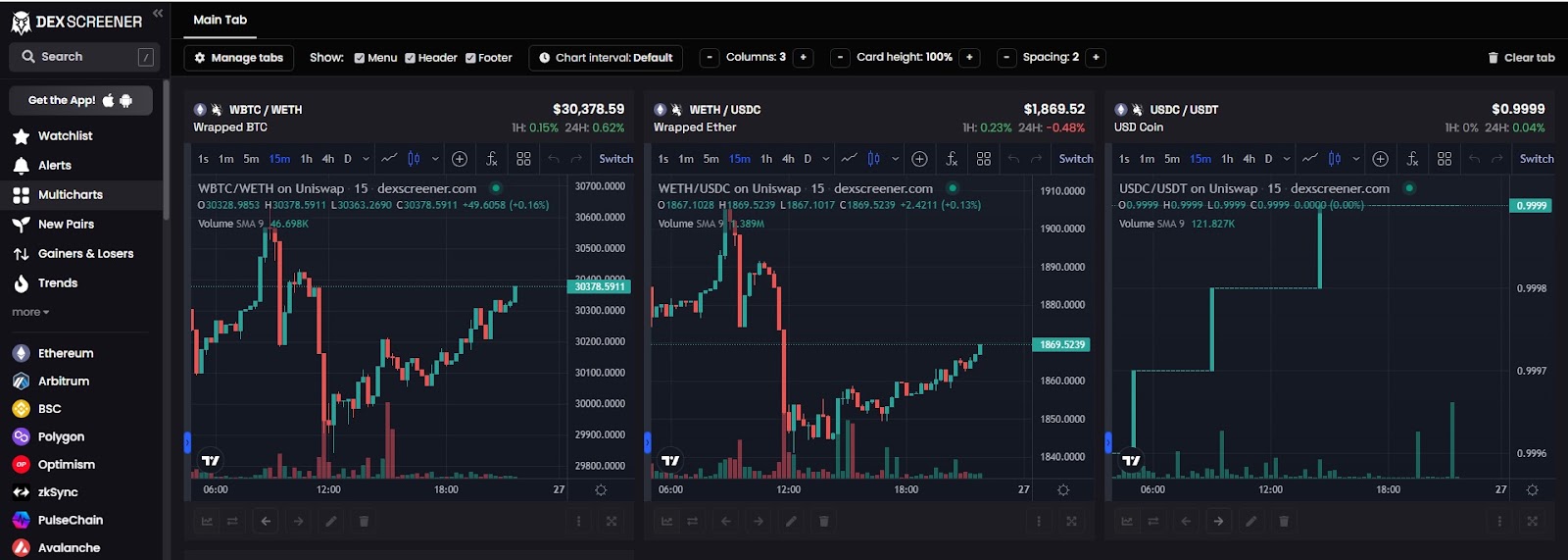The height and width of the screenshot is (560, 1568).
Task: Open timeframe dropdown arrow in WBTC/WETH chart
Action: pyautogui.click(x=366, y=158)
